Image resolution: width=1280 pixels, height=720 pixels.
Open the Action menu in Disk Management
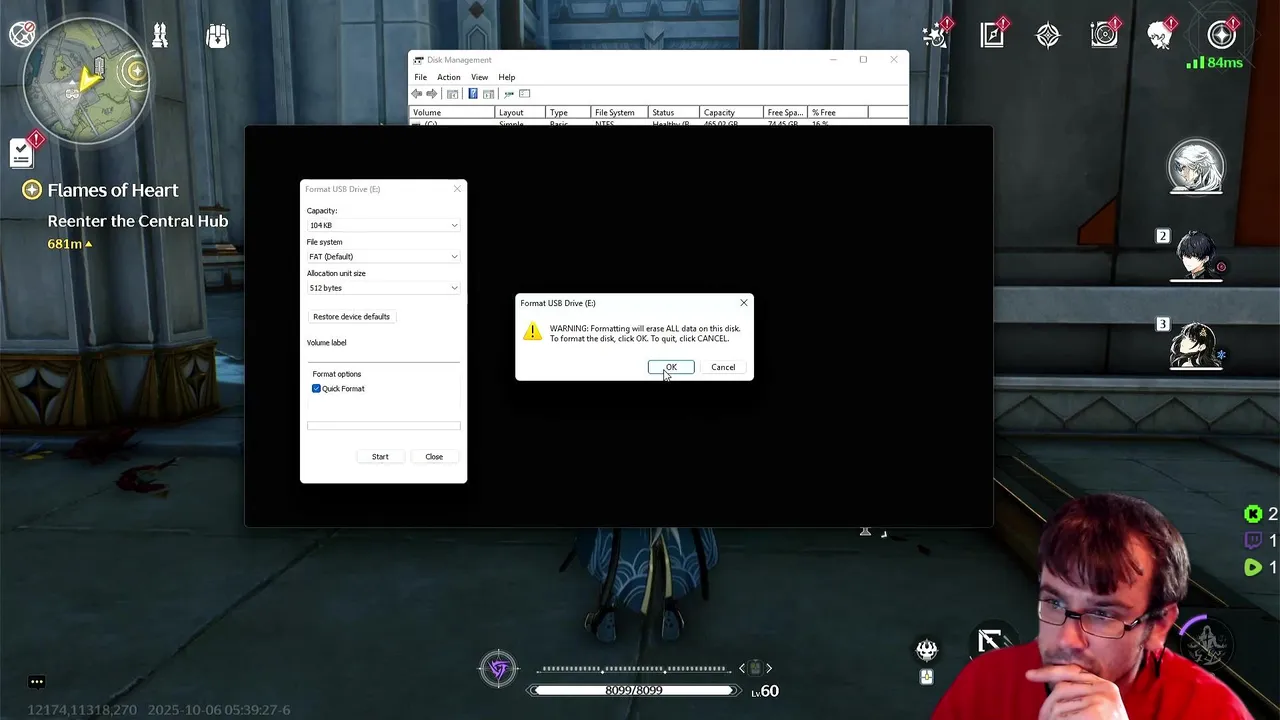click(449, 77)
